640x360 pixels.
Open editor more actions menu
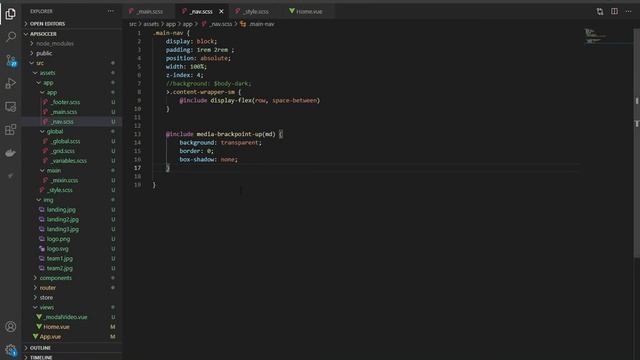click(629, 11)
